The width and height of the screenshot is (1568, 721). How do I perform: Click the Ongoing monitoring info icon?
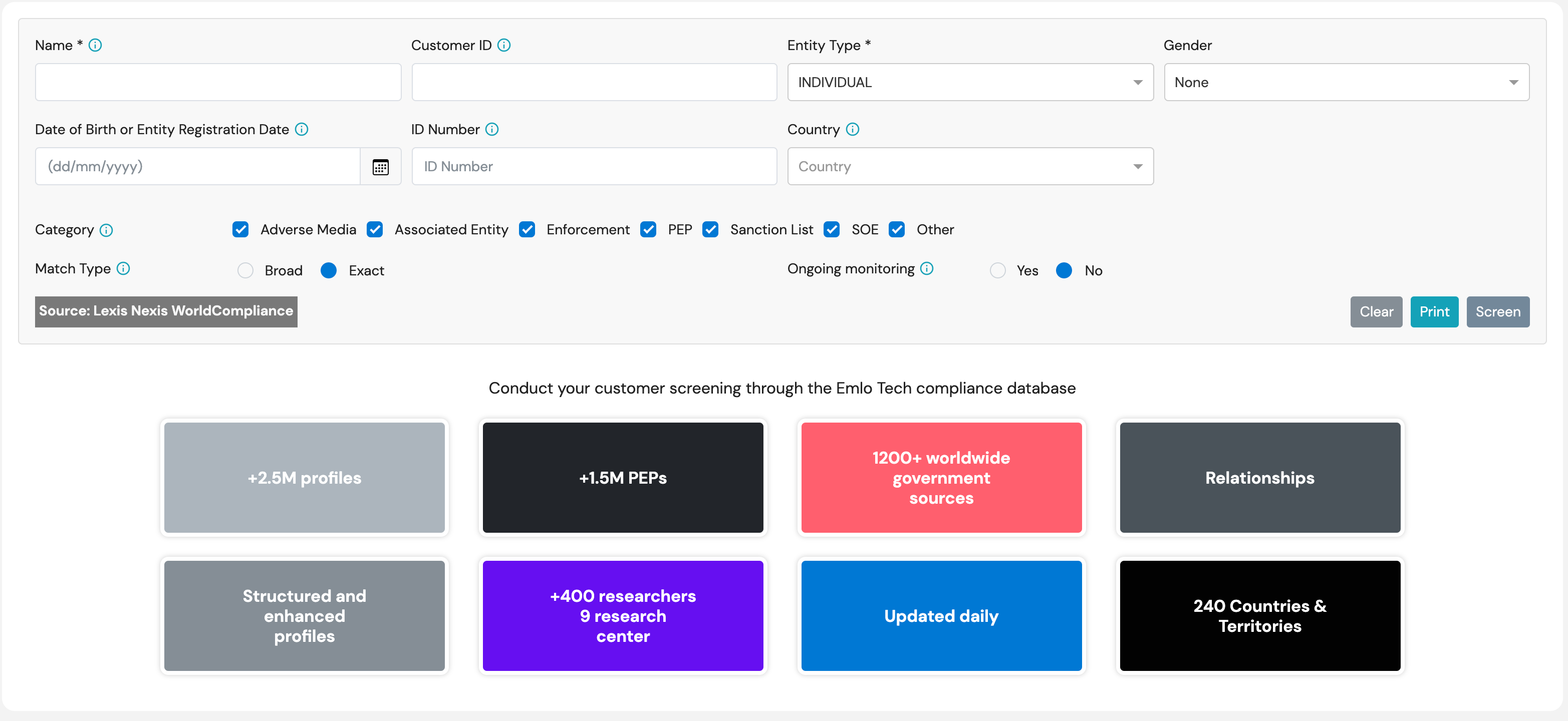[x=926, y=268]
